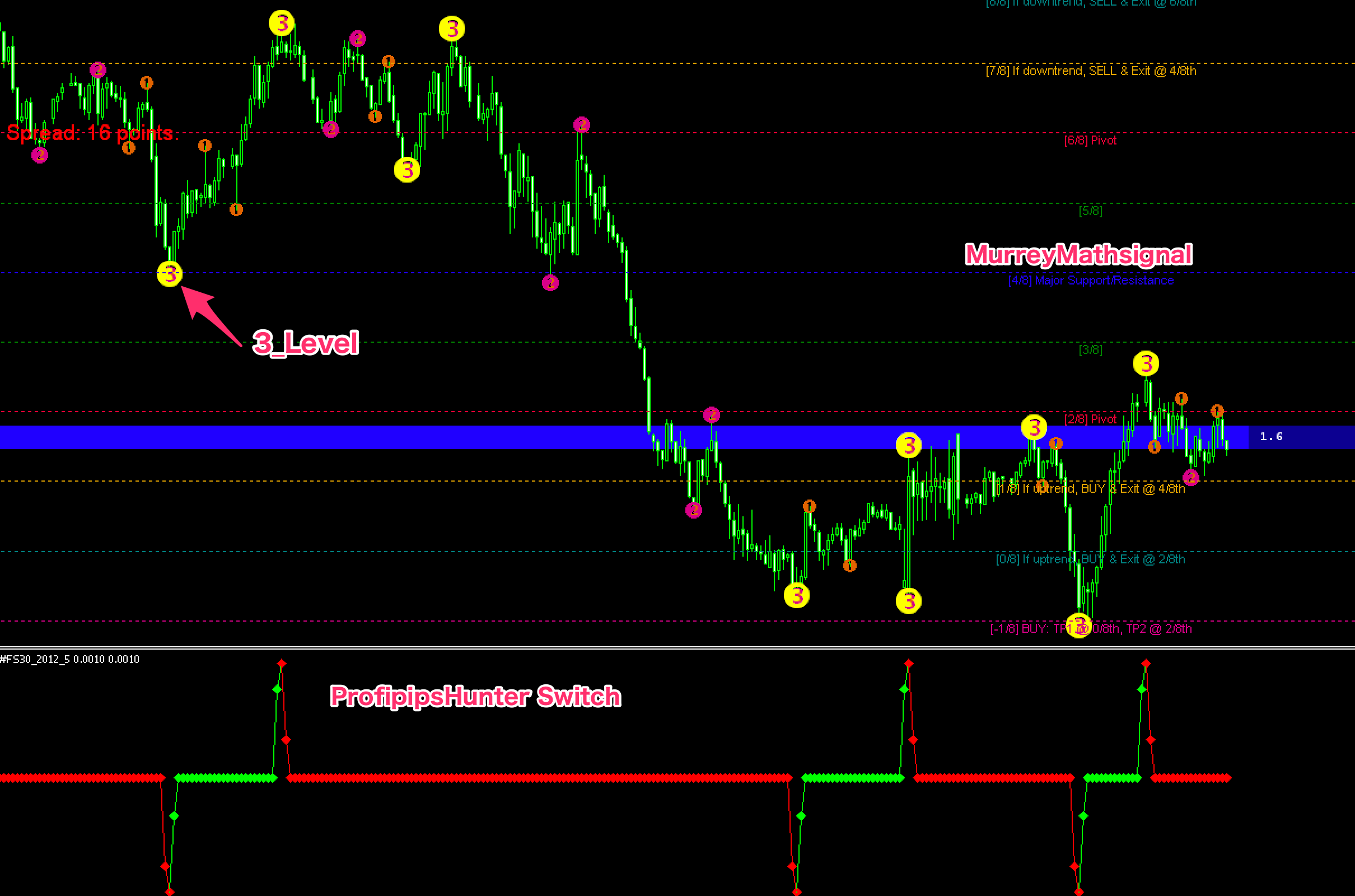Click the first upward red peak in the indicator panel
Image resolution: width=1355 pixels, height=896 pixels.
click(x=282, y=663)
